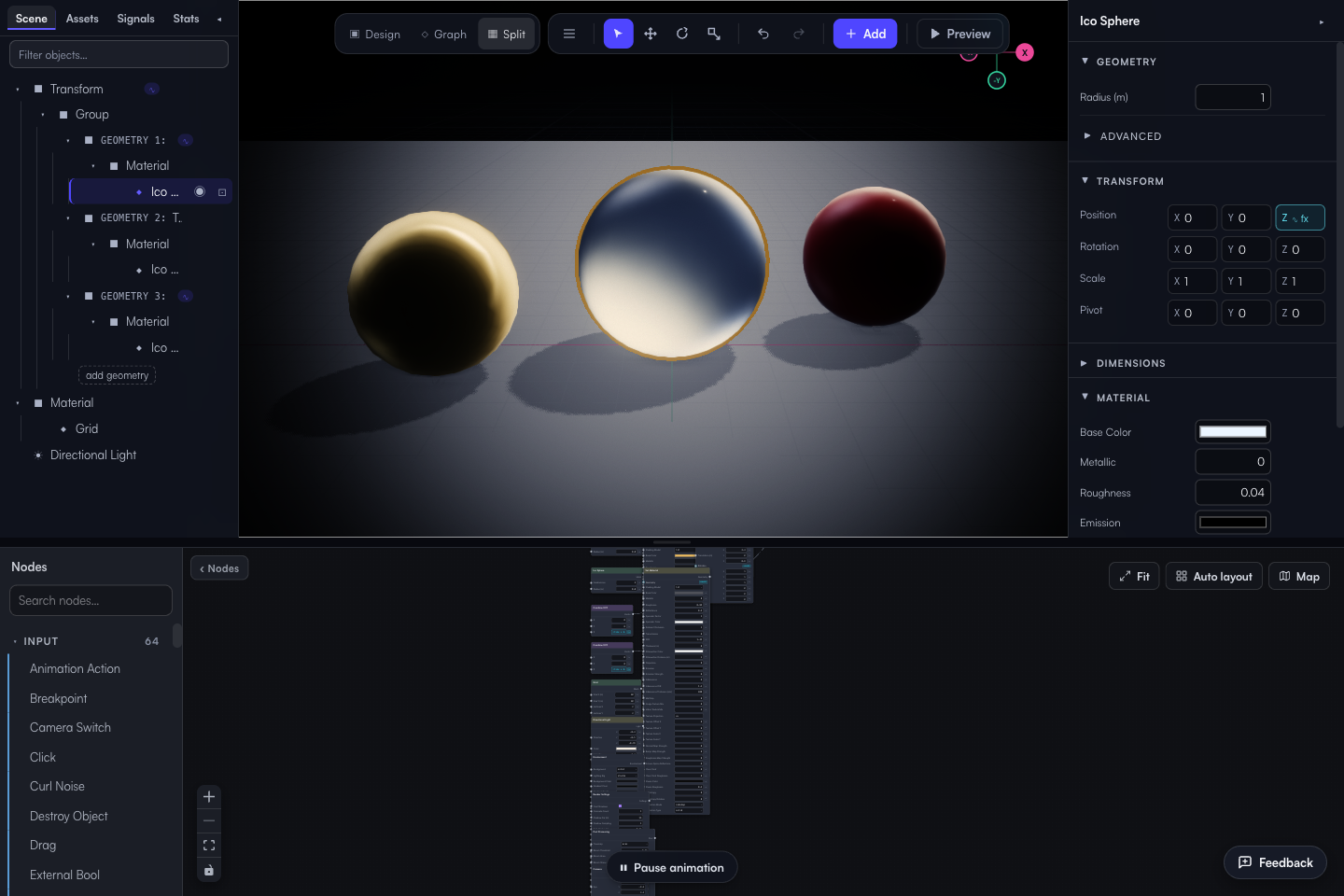Open the hamburger menu in the viewport toolbar
The width and height of the screenshot is (1344, 896).
point(569,34)
